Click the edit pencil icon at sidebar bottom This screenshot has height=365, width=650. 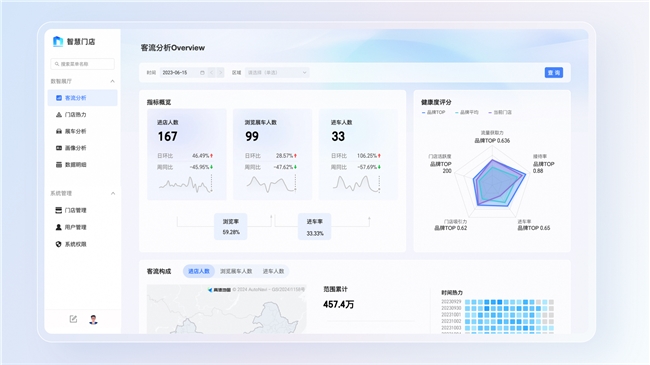(x=73, y=319)
